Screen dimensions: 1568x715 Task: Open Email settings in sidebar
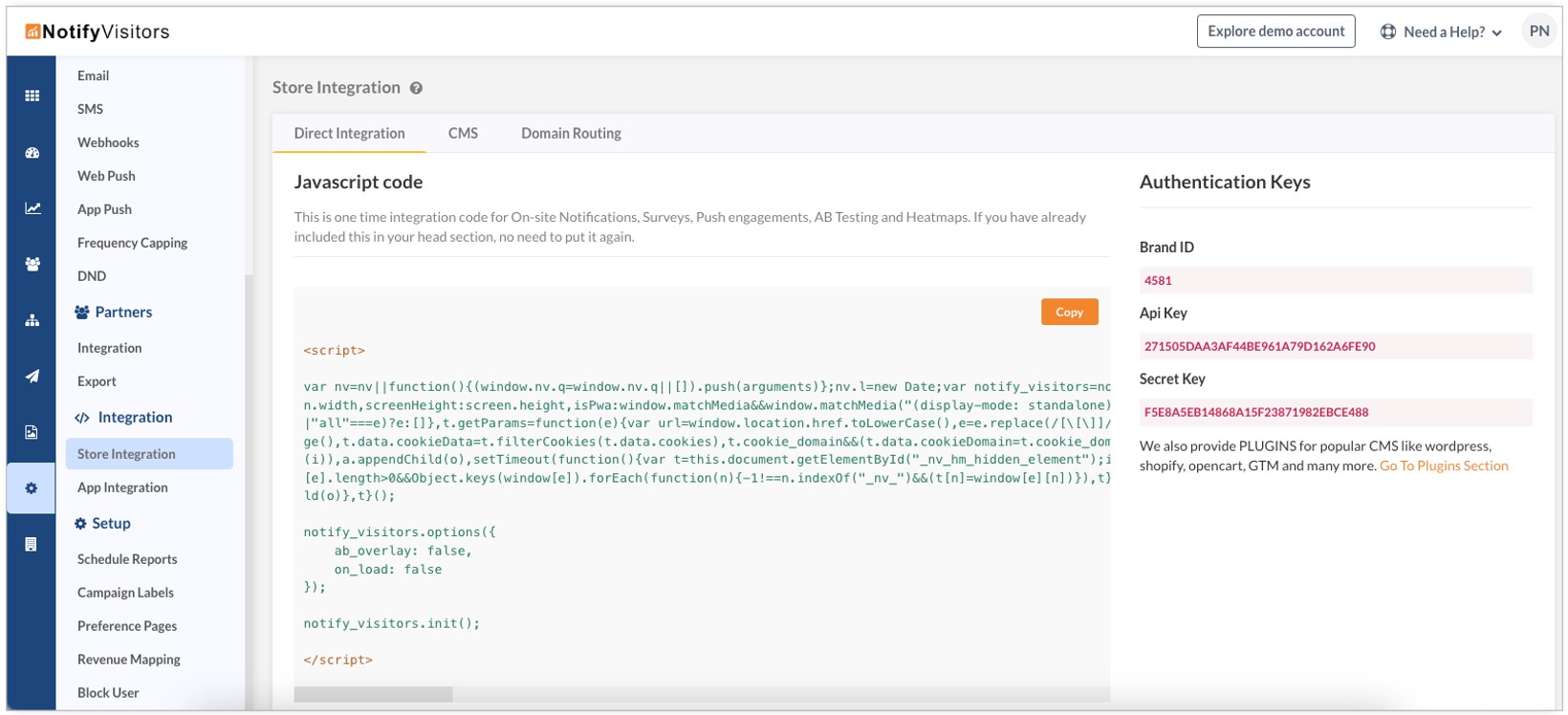click(93, 76)
